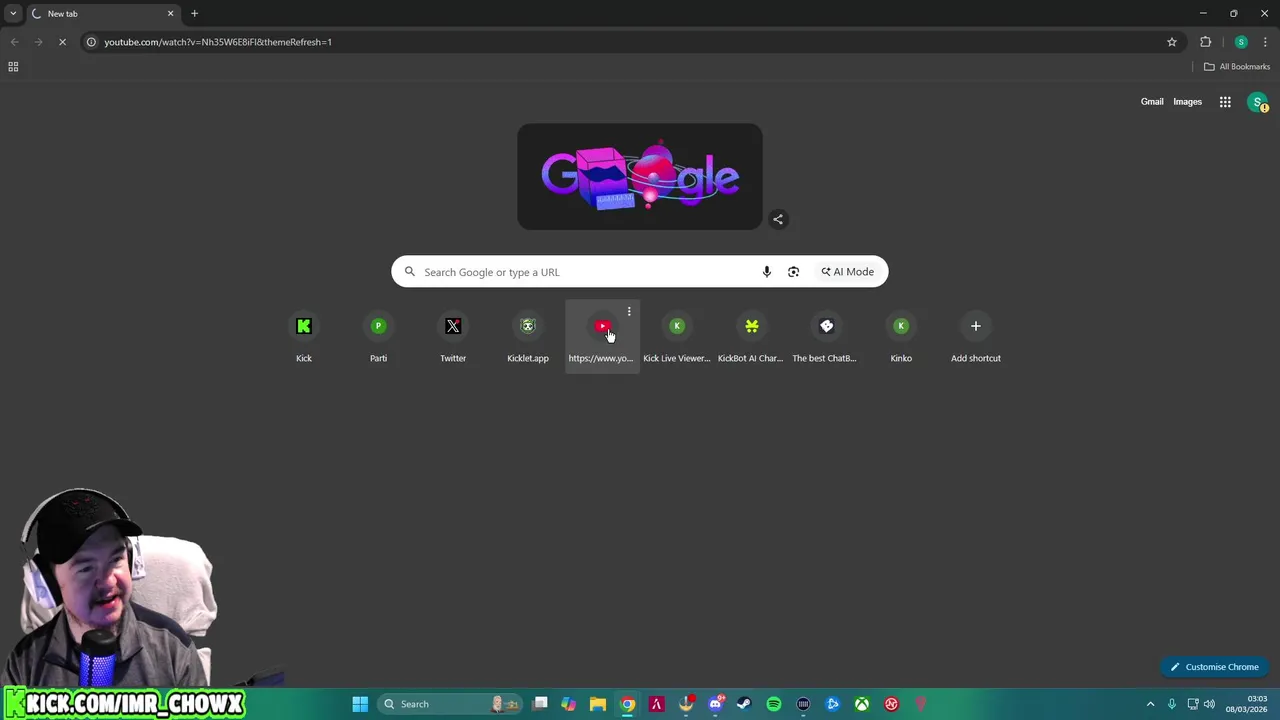This screenshot has width=1280, height=720.
Task: Open volume control in system tray
Action: (1209, 704)
